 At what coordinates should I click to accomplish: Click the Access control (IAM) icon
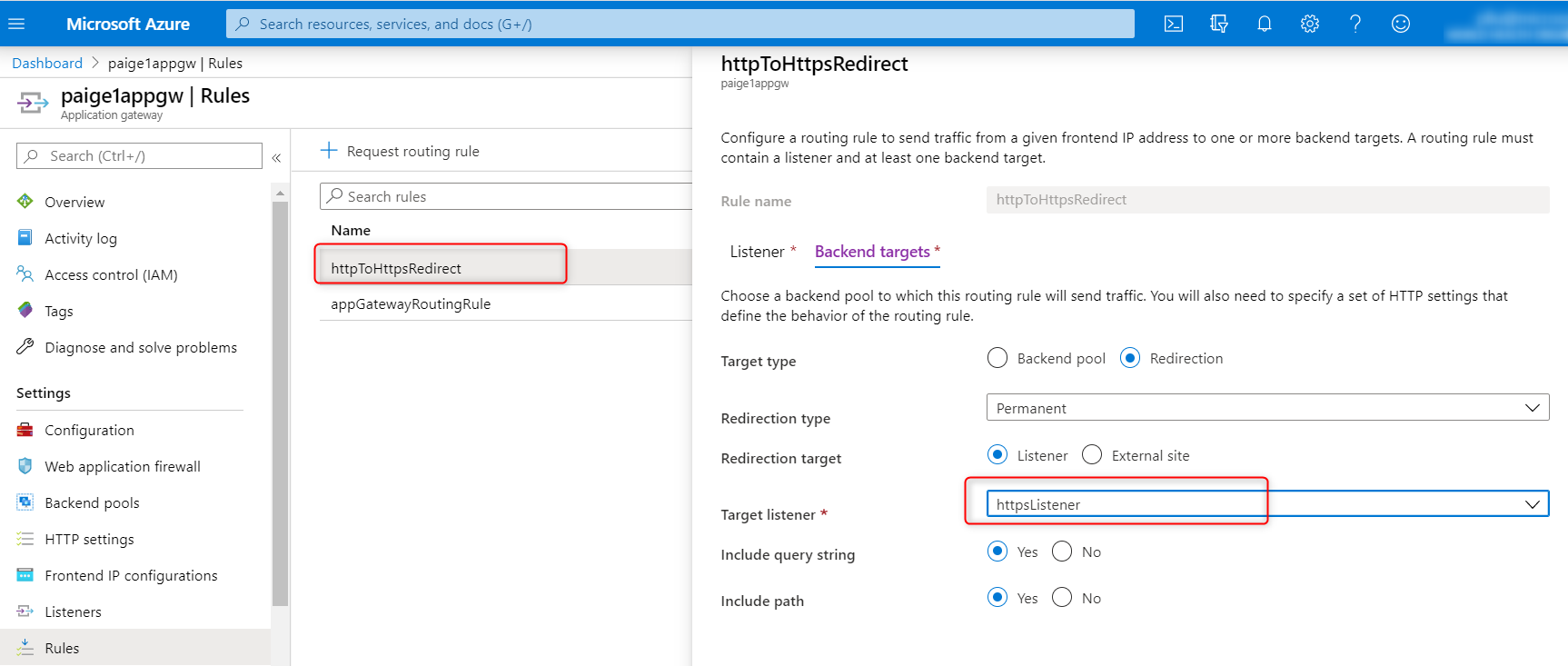pos(25,273)
